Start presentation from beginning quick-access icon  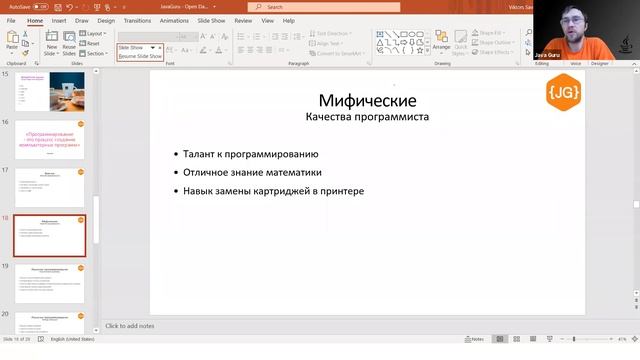click(x=97, y=7)
